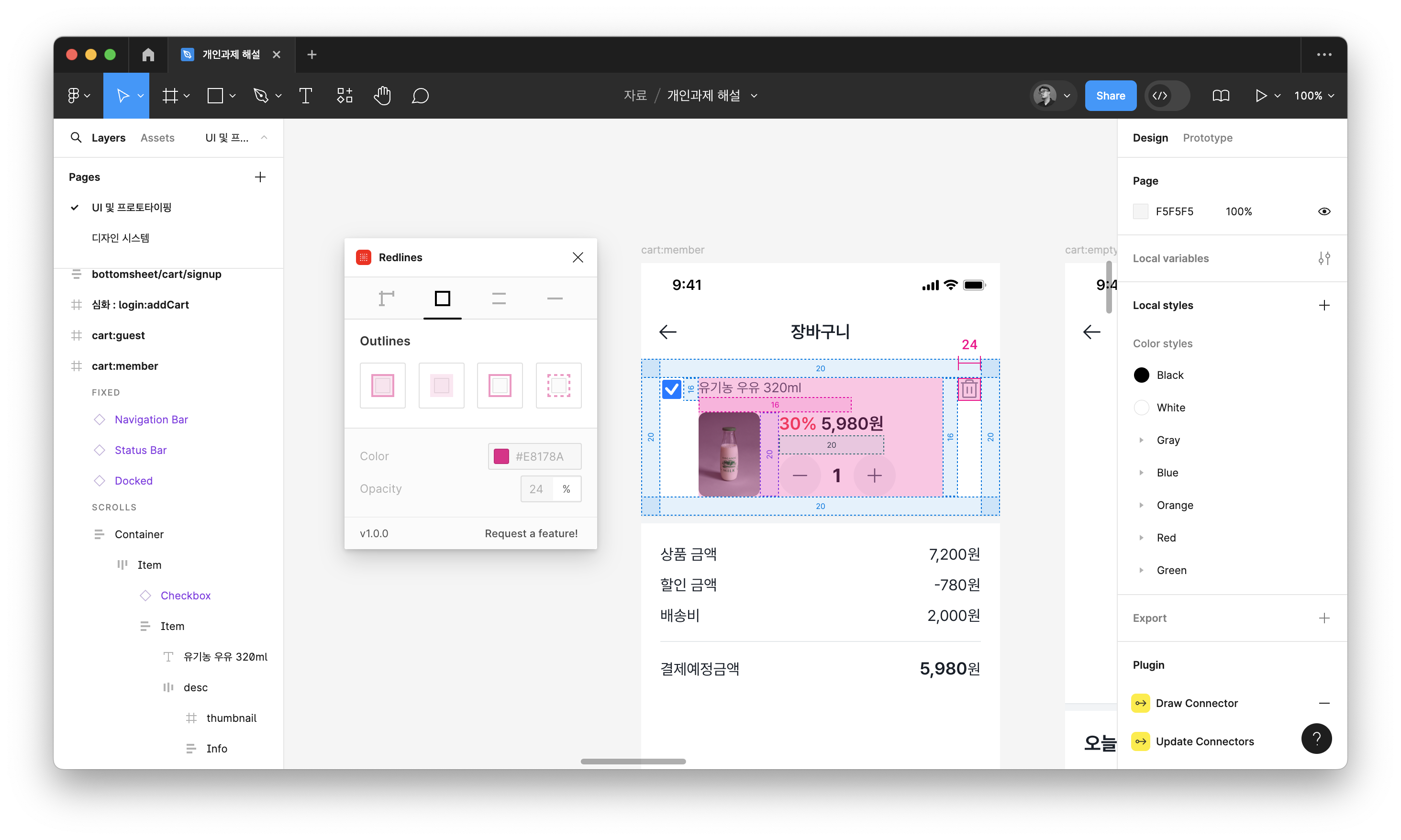The width and height of the screenshot is (1401, 840).
Task: Expand the Gray color style group
Action: 1141,440
